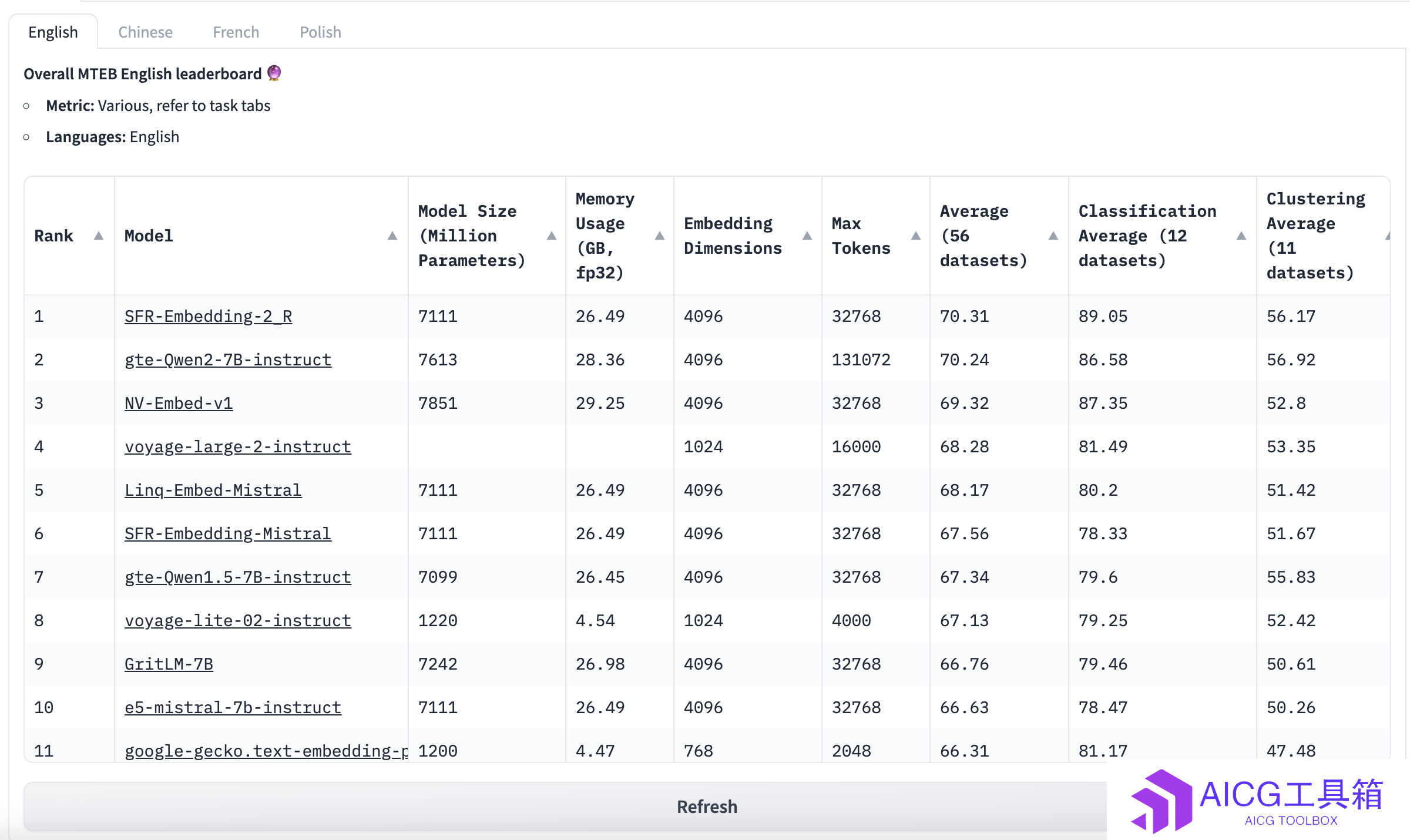Select clustering average cell 55.83
The image size is (1410, 840).
tap(1324, 577)
